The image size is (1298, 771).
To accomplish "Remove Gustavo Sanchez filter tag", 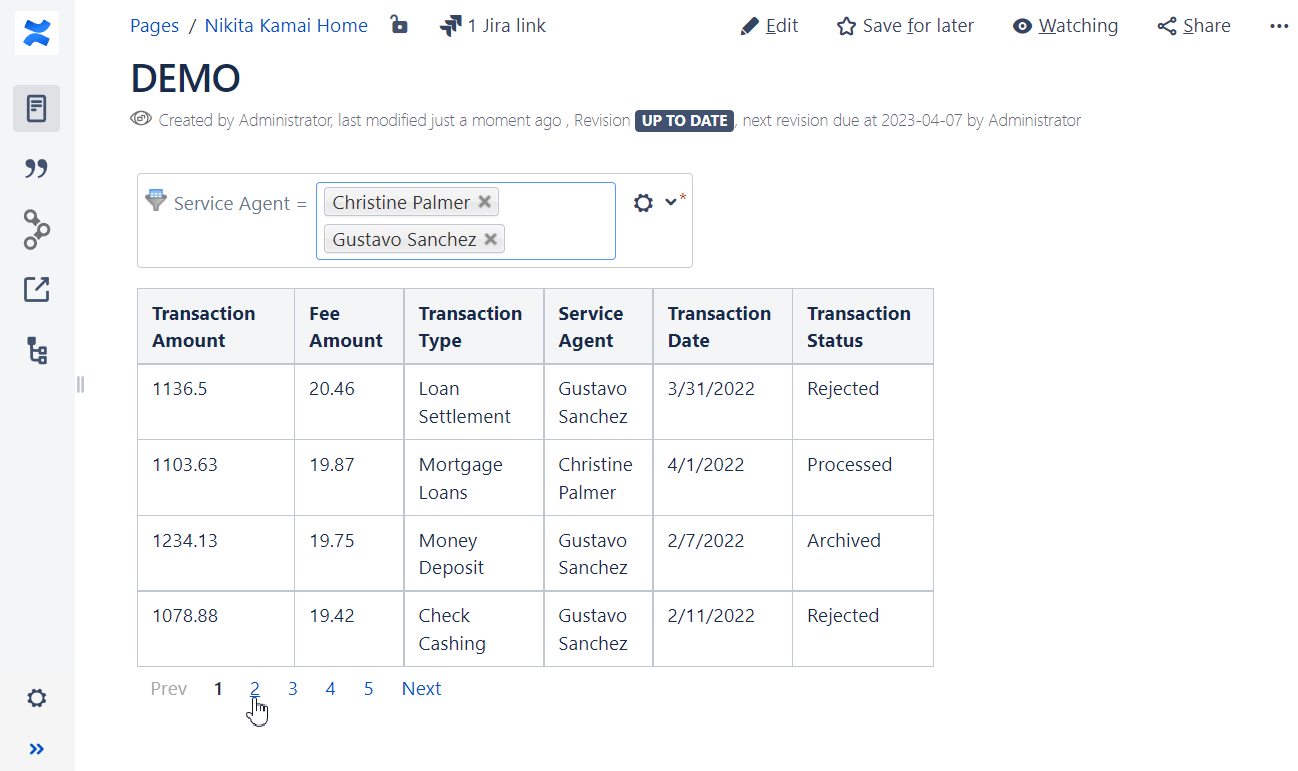I will pyautogui.click(x=491, y=239).
